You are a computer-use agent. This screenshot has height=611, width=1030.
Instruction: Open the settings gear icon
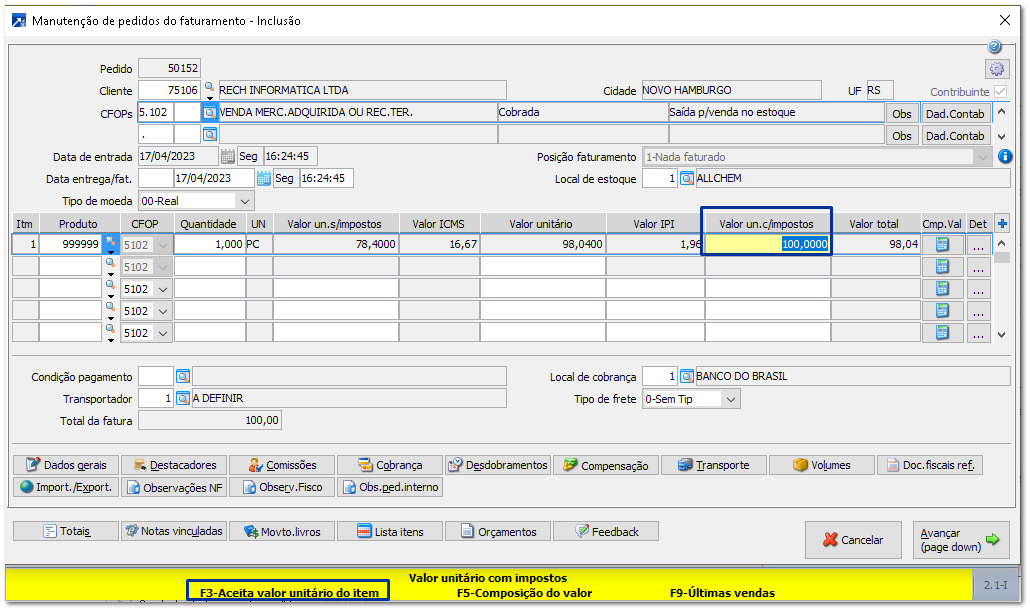(x=996, y=69)
